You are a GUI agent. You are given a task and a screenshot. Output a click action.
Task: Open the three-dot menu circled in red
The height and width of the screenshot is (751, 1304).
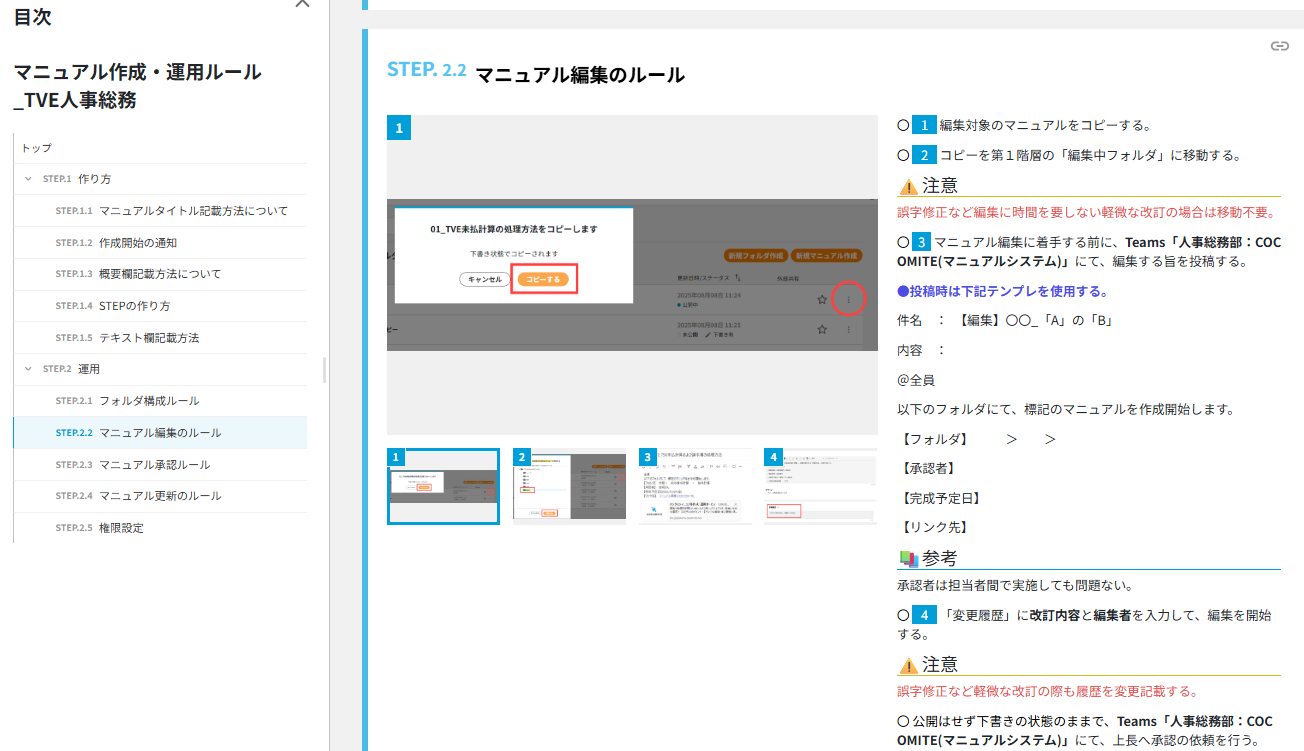click(848, 297)
